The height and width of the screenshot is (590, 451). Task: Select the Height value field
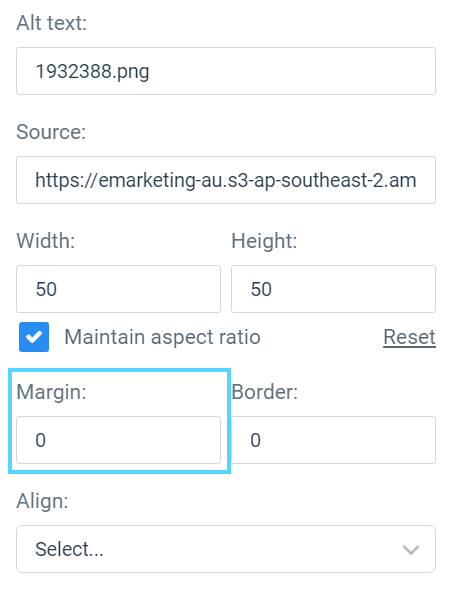333,289
